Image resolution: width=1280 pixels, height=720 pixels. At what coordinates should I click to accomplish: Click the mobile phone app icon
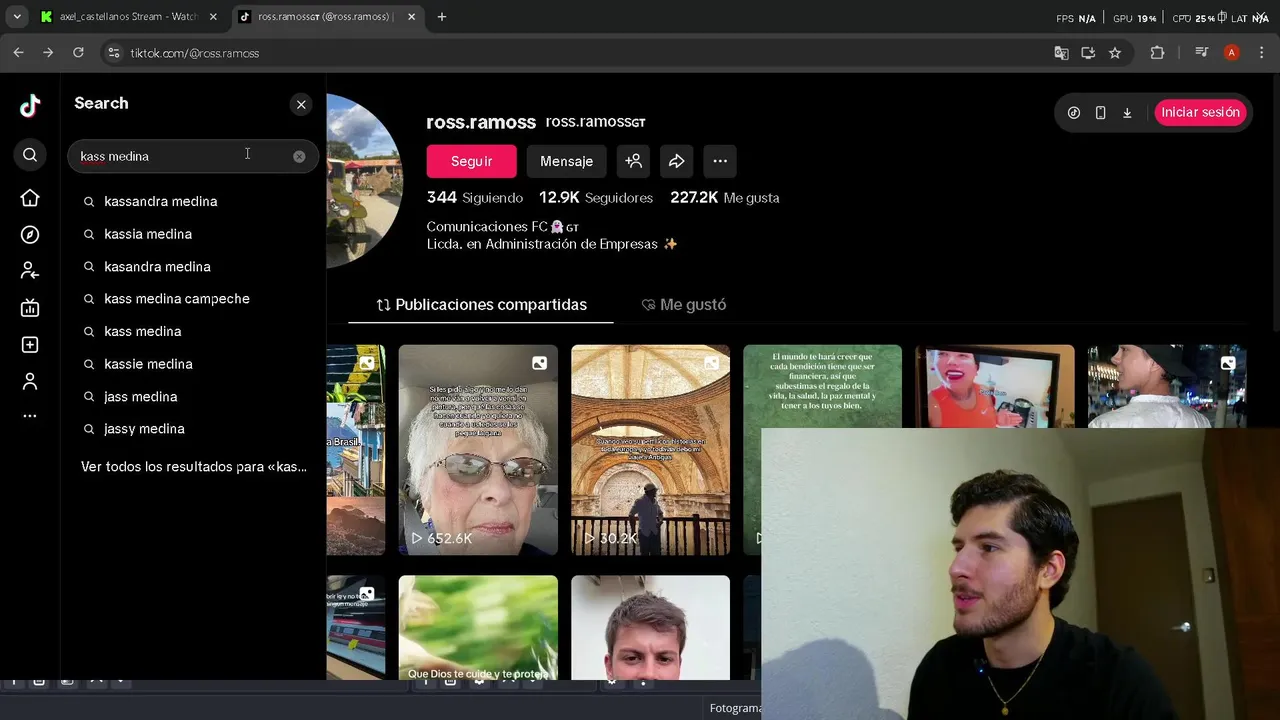click(x=1100, y=113)
